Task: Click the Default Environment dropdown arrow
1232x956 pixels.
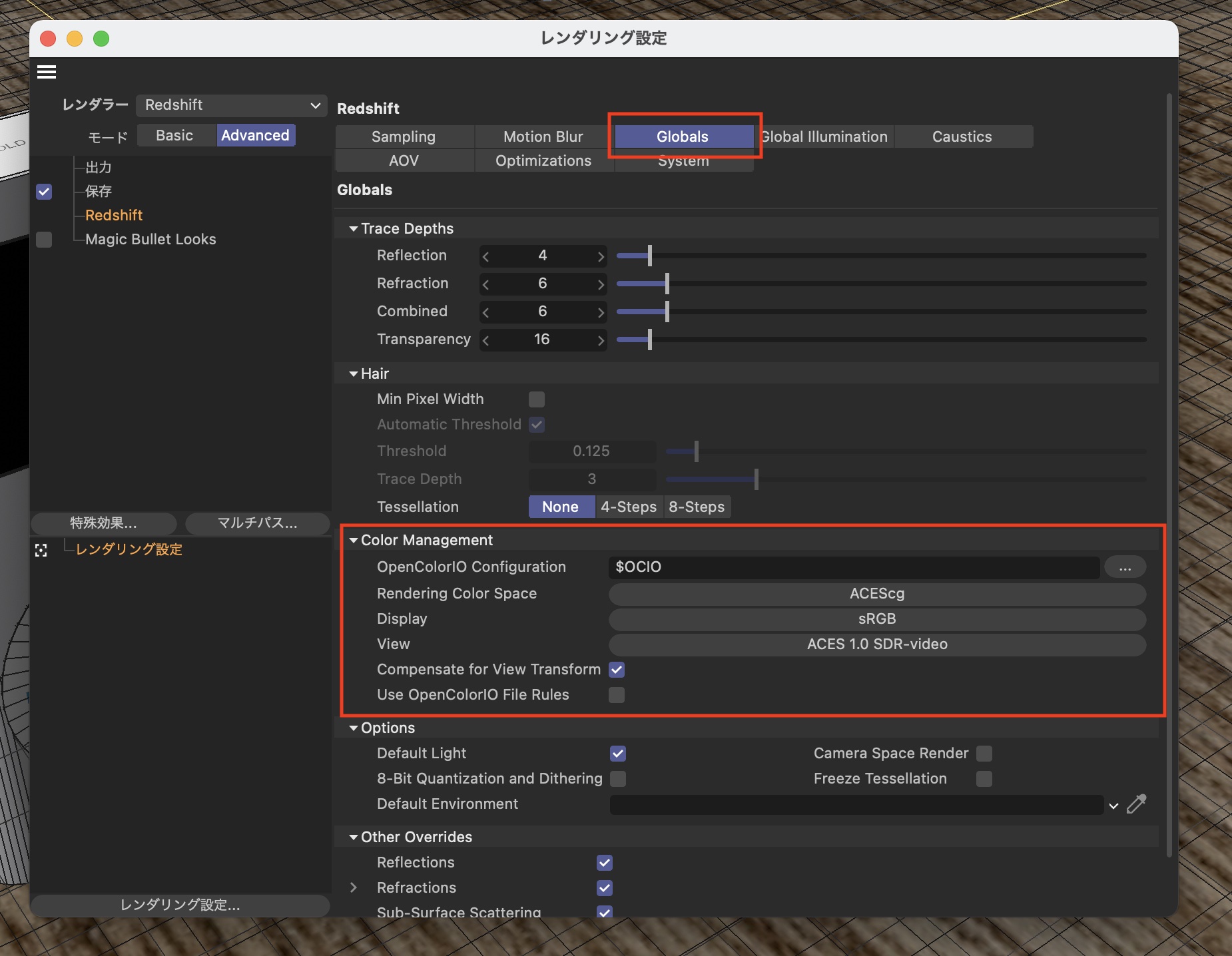Action: [x=1113, y=806]
